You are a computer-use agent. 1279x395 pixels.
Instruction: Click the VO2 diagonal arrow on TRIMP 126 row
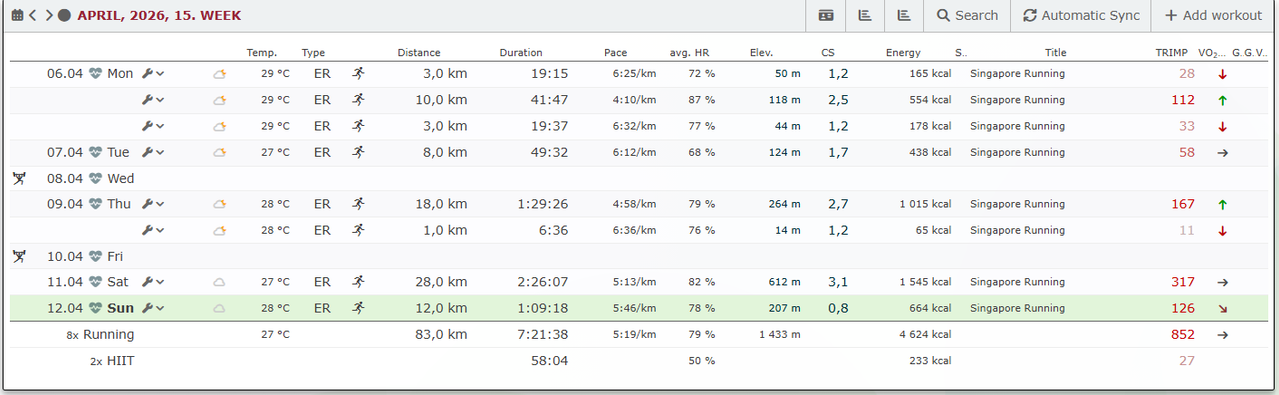point(1222,309)
